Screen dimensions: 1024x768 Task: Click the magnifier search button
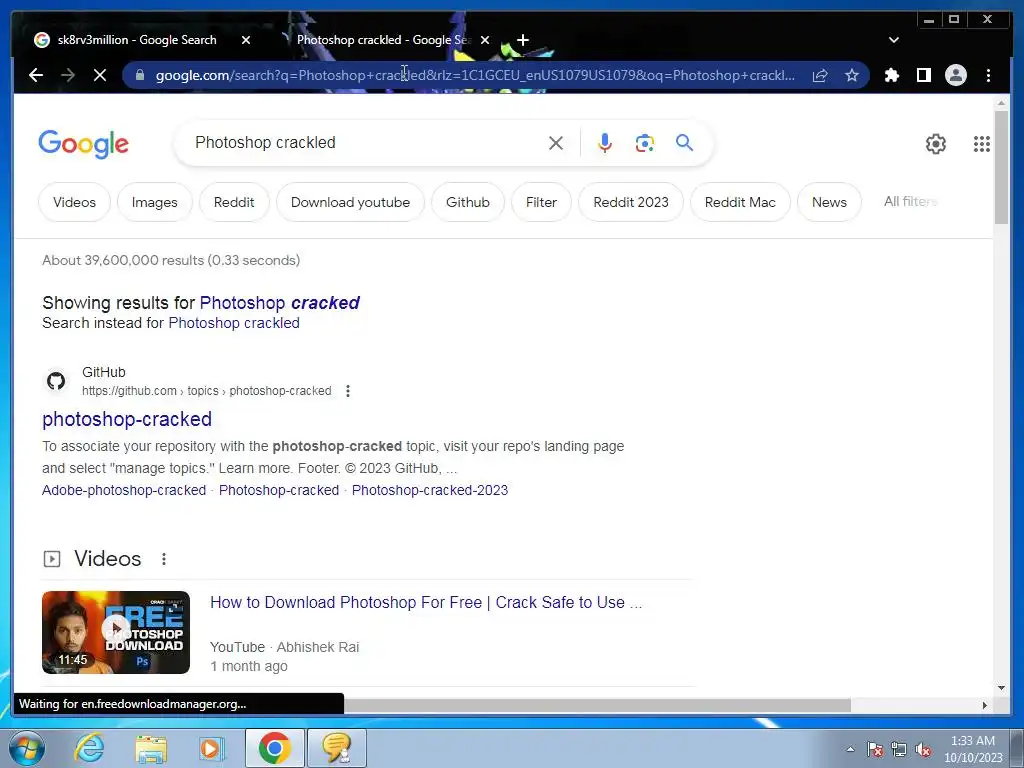coord(684,142)
